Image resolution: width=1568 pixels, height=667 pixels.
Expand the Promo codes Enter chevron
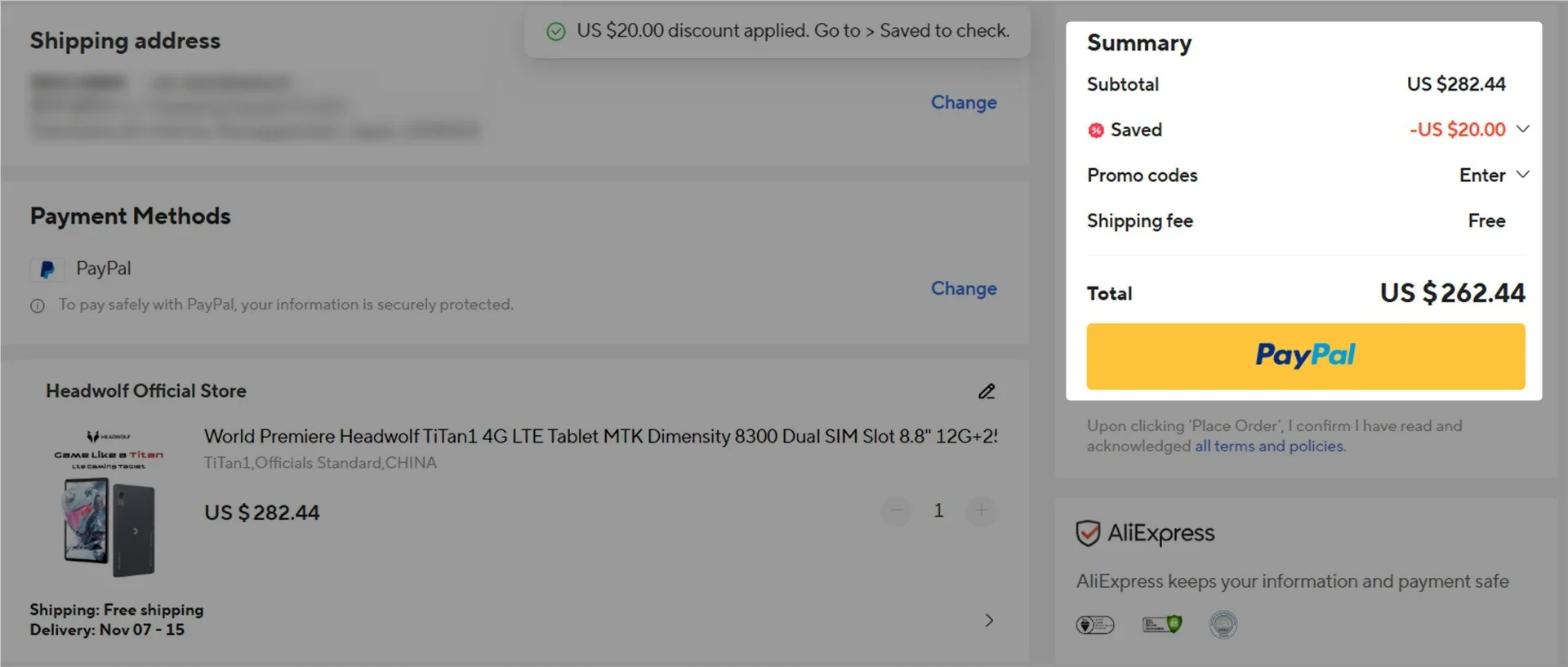[x=1522, y=175]
